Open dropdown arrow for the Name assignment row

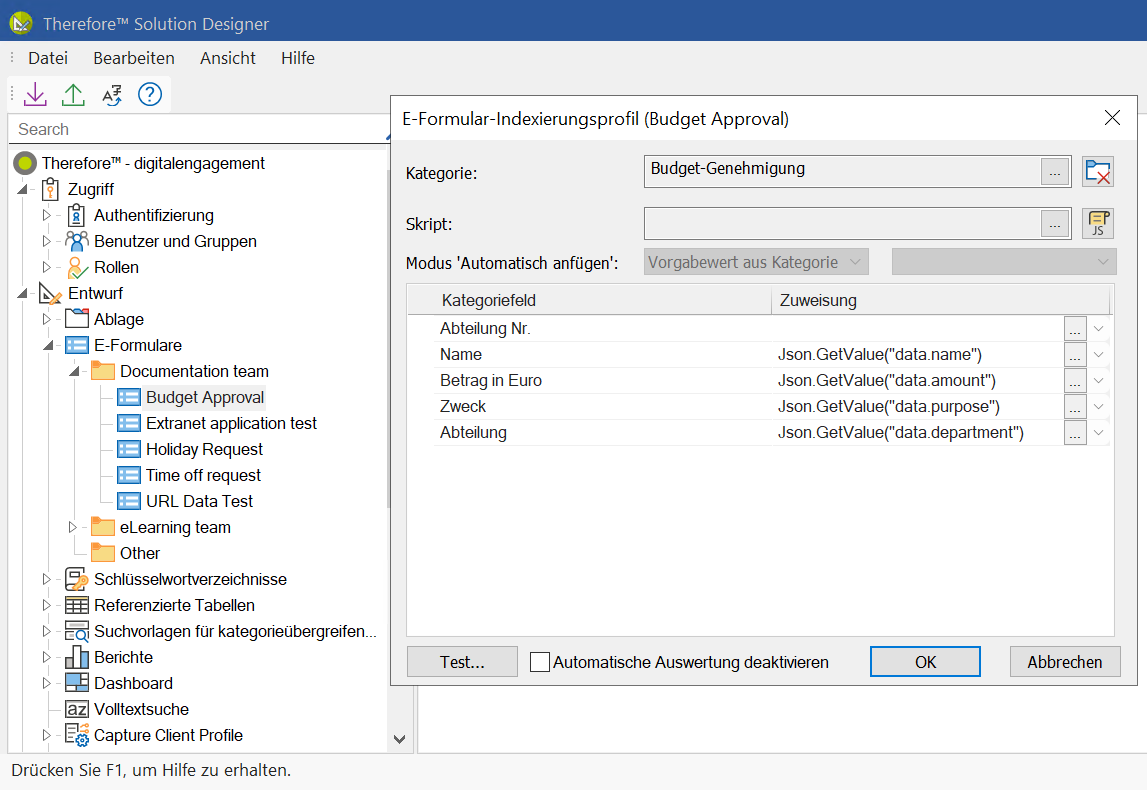pos(1099,355)
